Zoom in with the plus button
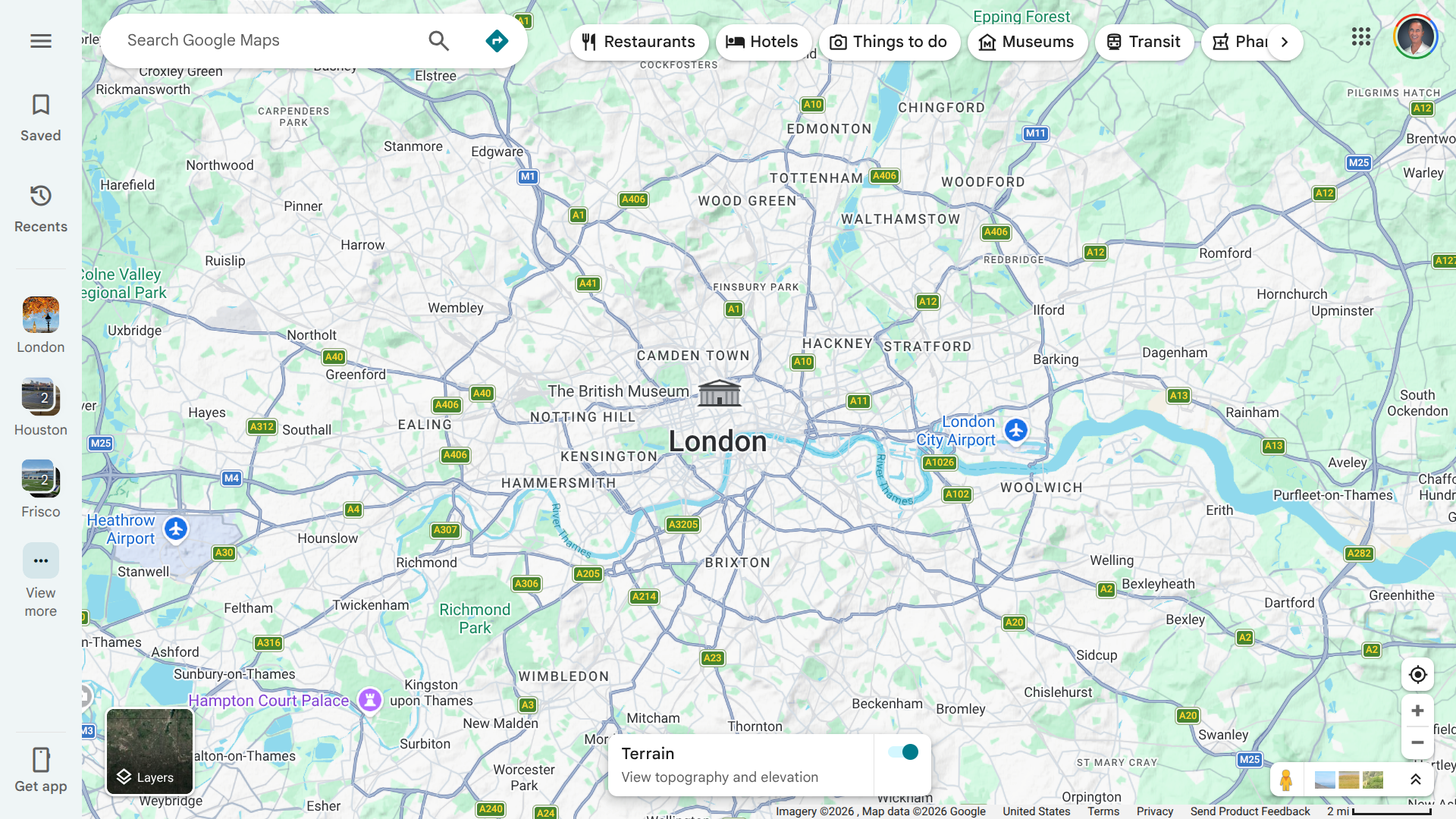 pos(1417,711)
